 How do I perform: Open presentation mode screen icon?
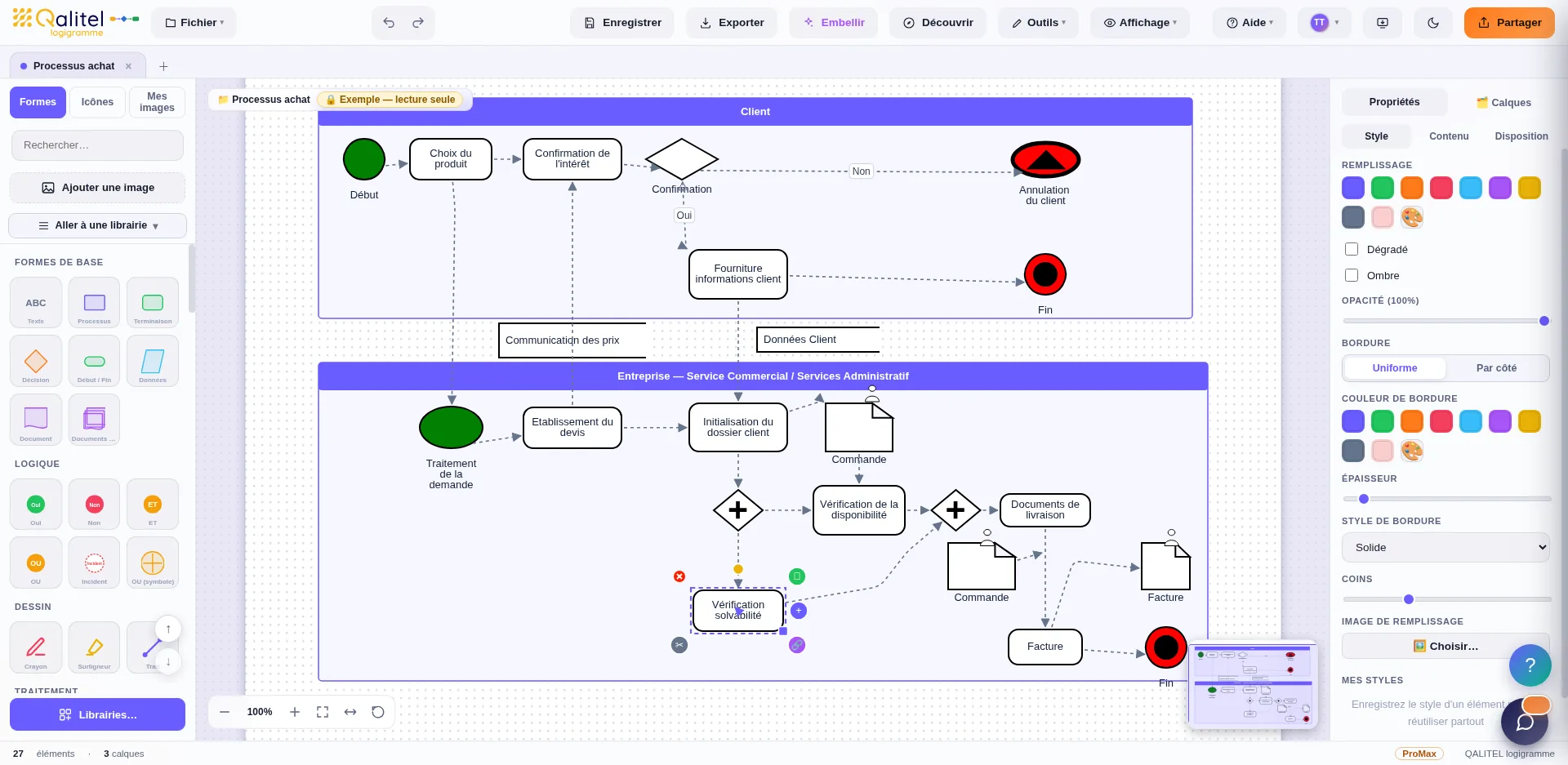[x=1383, y=23]
